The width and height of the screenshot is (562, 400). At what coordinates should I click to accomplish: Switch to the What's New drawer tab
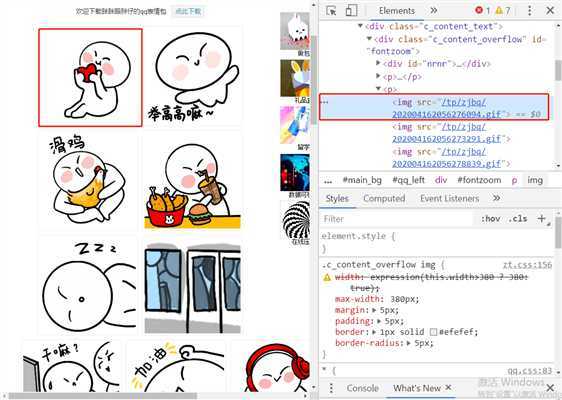(x=417, y=388)
